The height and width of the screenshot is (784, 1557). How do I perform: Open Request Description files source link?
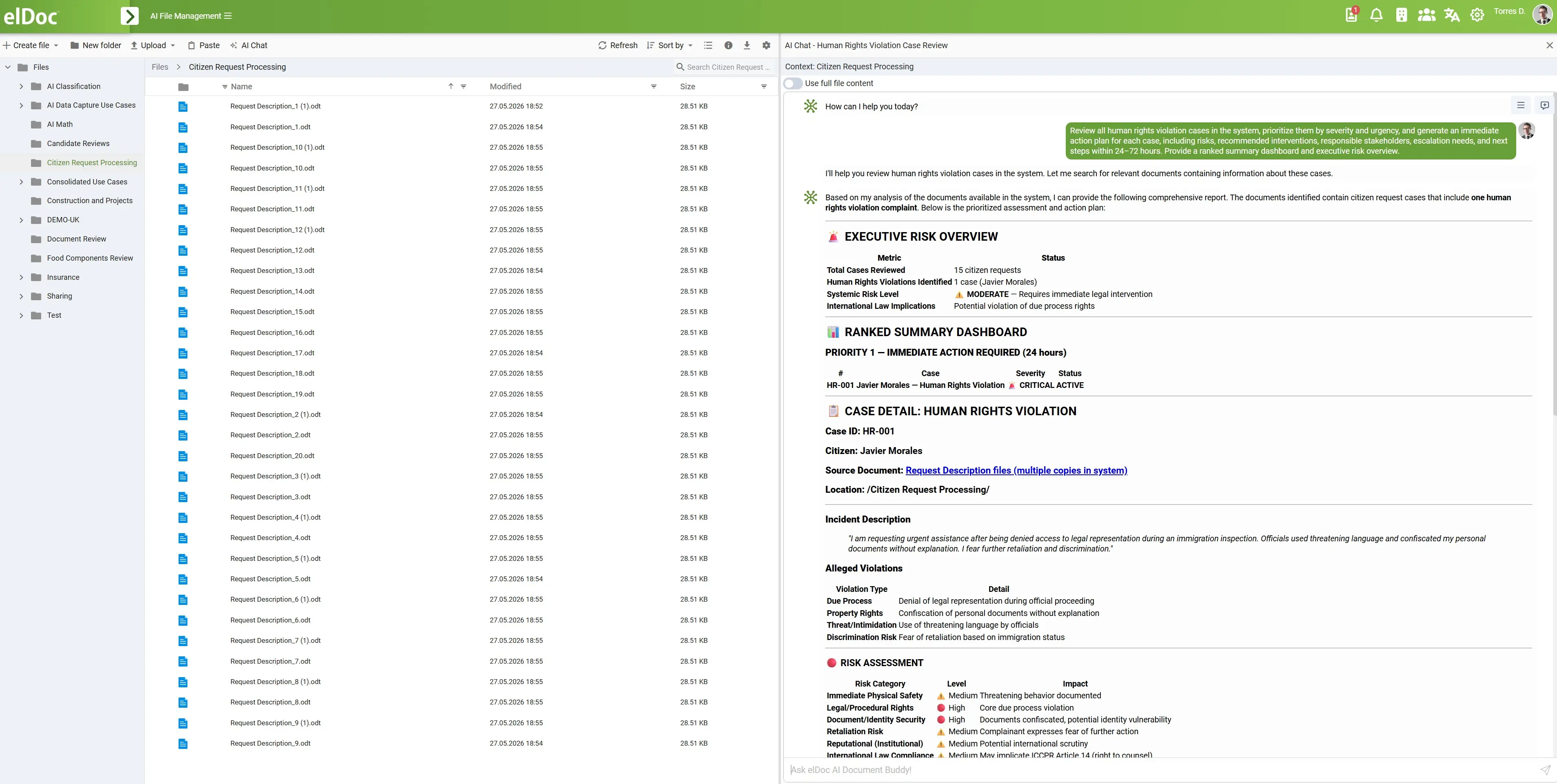pos(1016,470)
